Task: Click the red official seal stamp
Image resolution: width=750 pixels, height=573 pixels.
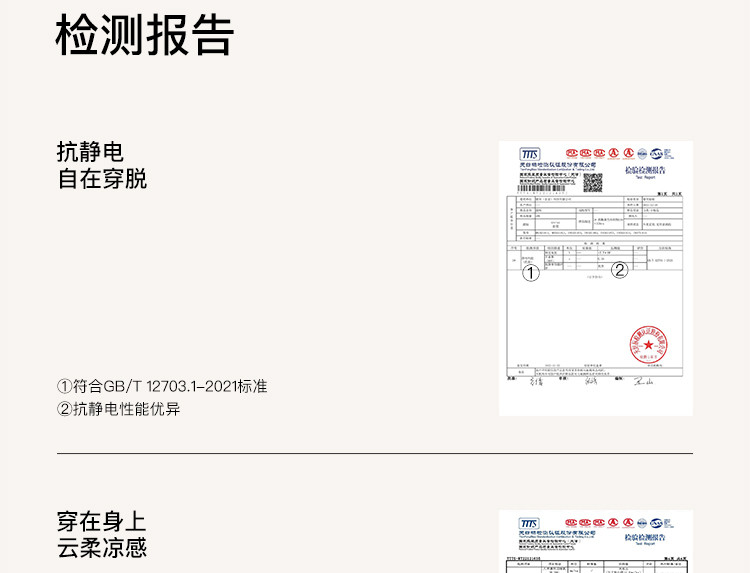Action: click(x=648, y=345)
